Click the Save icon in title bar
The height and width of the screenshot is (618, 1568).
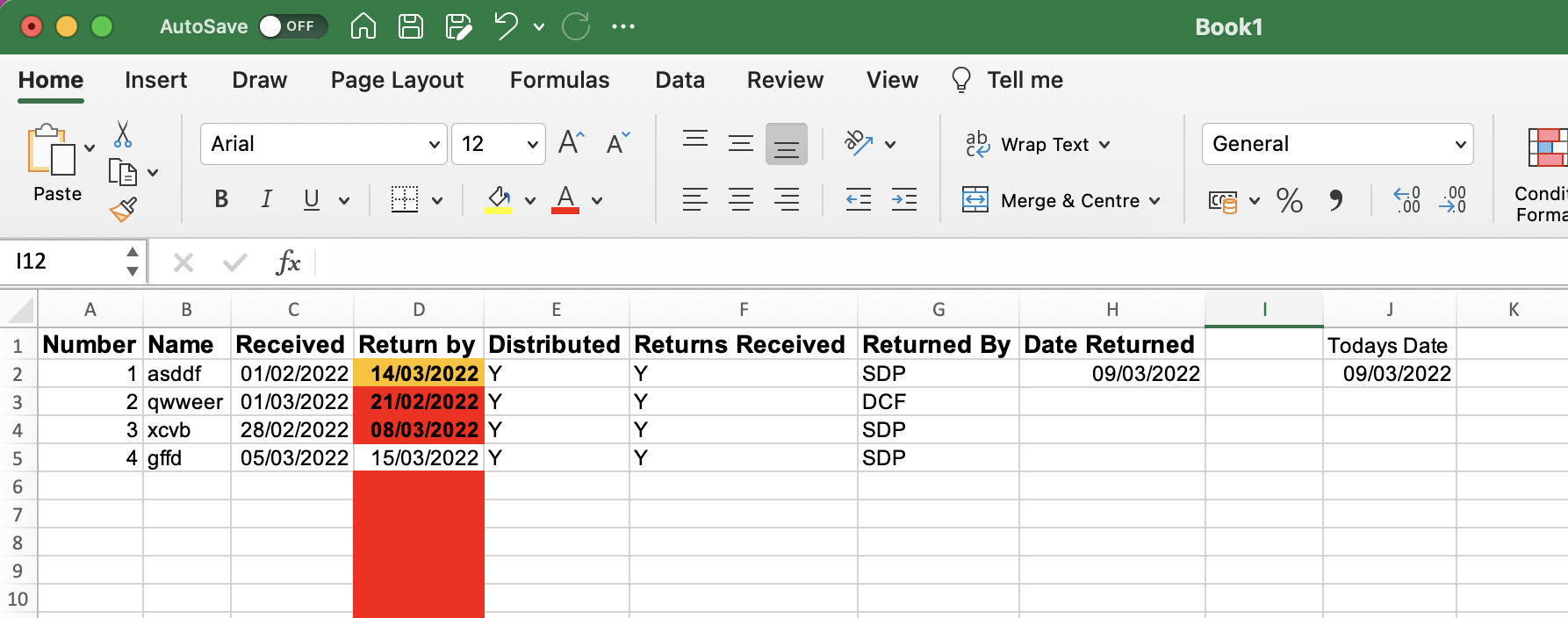pyautogui.click(x=411, y=26)
